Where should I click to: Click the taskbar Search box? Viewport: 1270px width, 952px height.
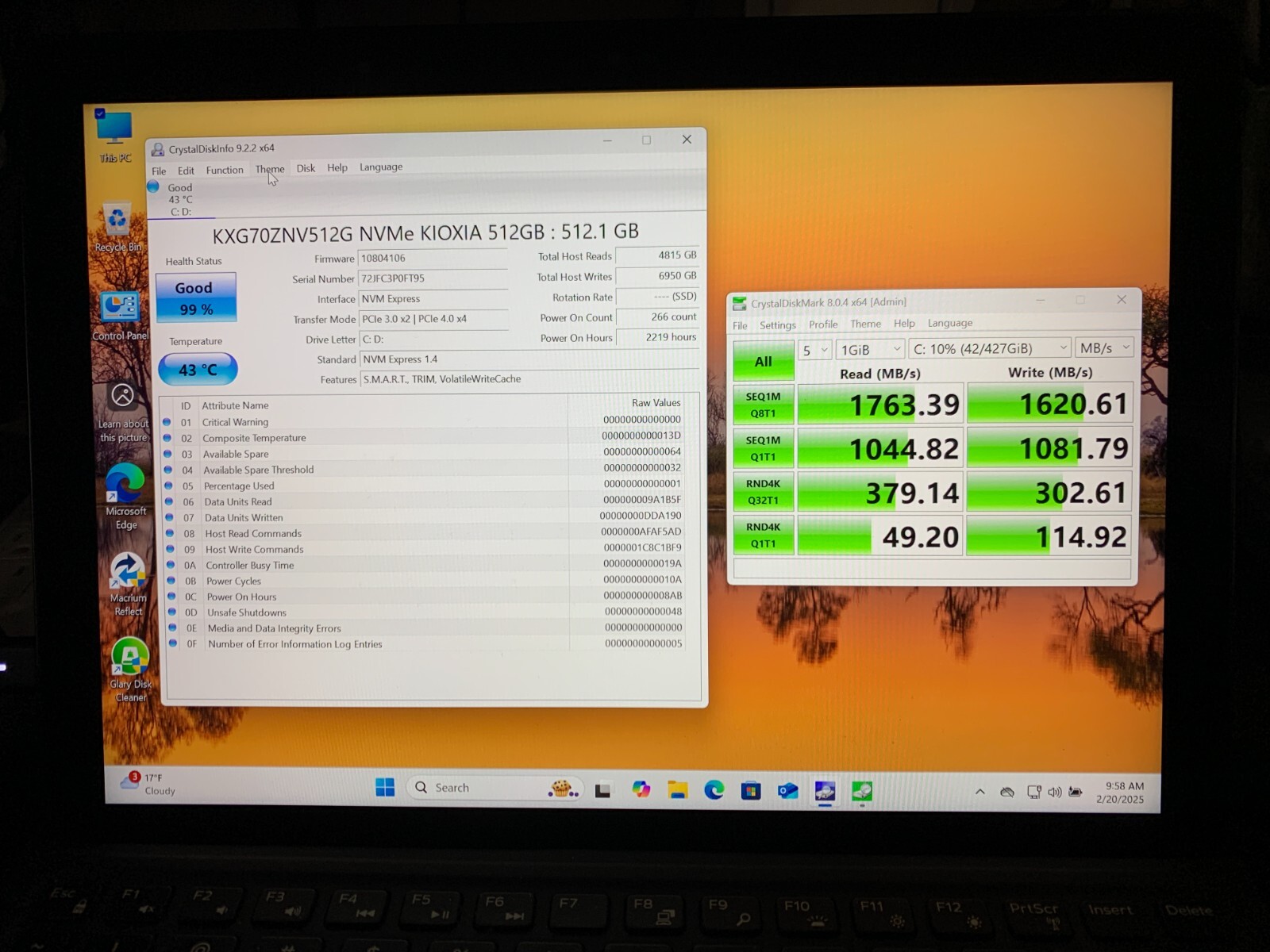tap(496, 788)
